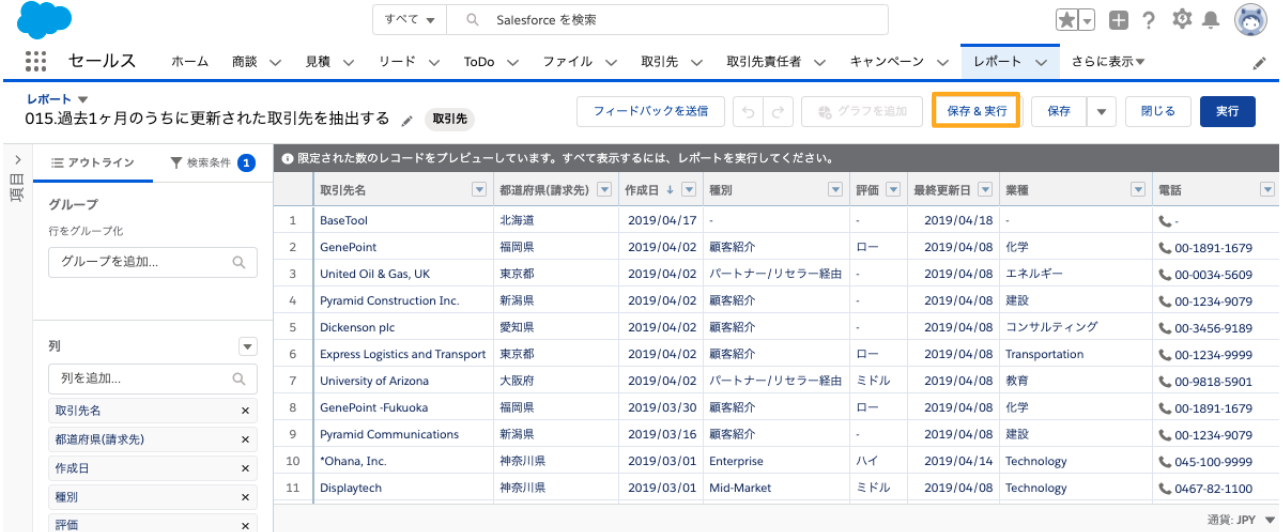
Task: Click the グラフを追加 button
Action: pos(861,112)
